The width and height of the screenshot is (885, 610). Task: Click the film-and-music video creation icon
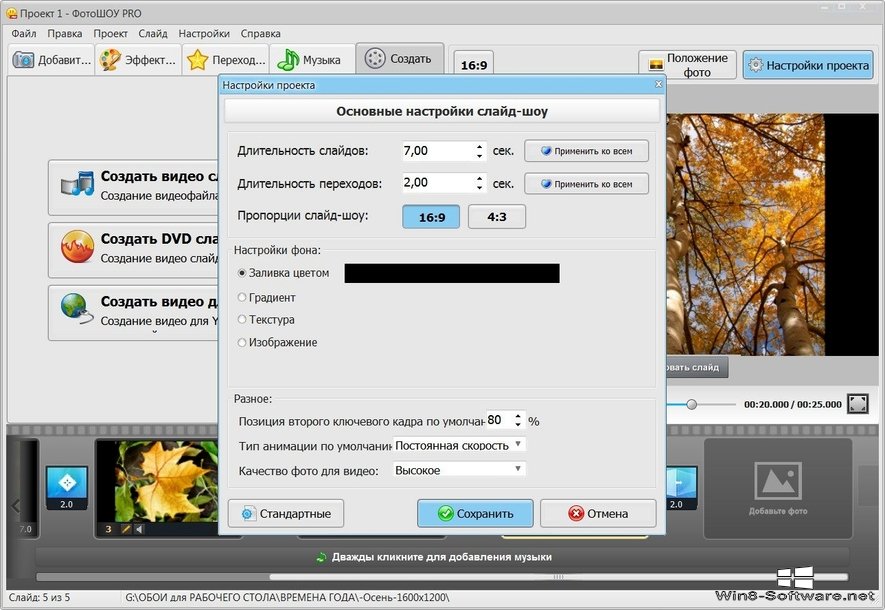[x=77, y=184]
